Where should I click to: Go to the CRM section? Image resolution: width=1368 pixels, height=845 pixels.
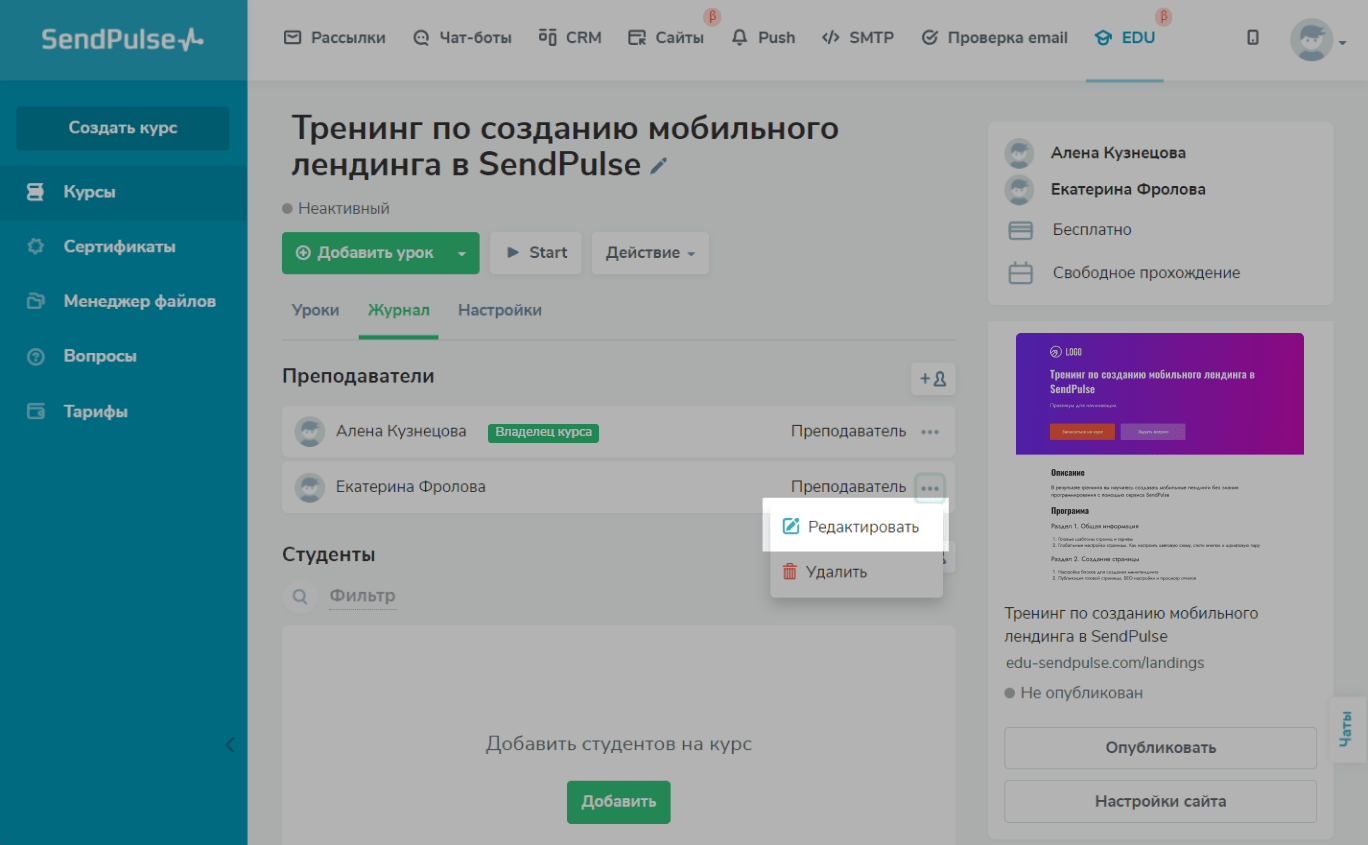tap(570, 38)
